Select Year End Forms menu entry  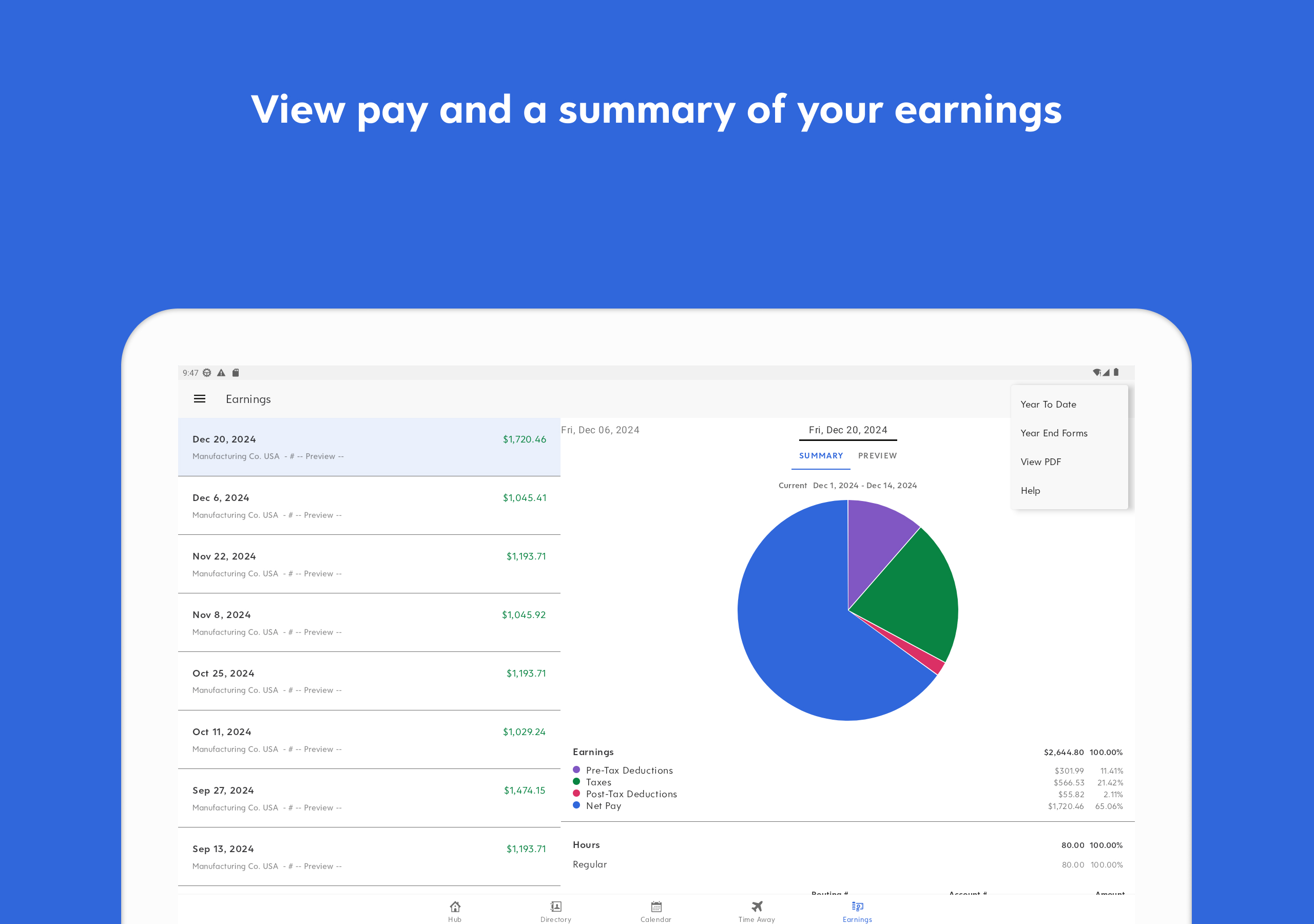1054,433
